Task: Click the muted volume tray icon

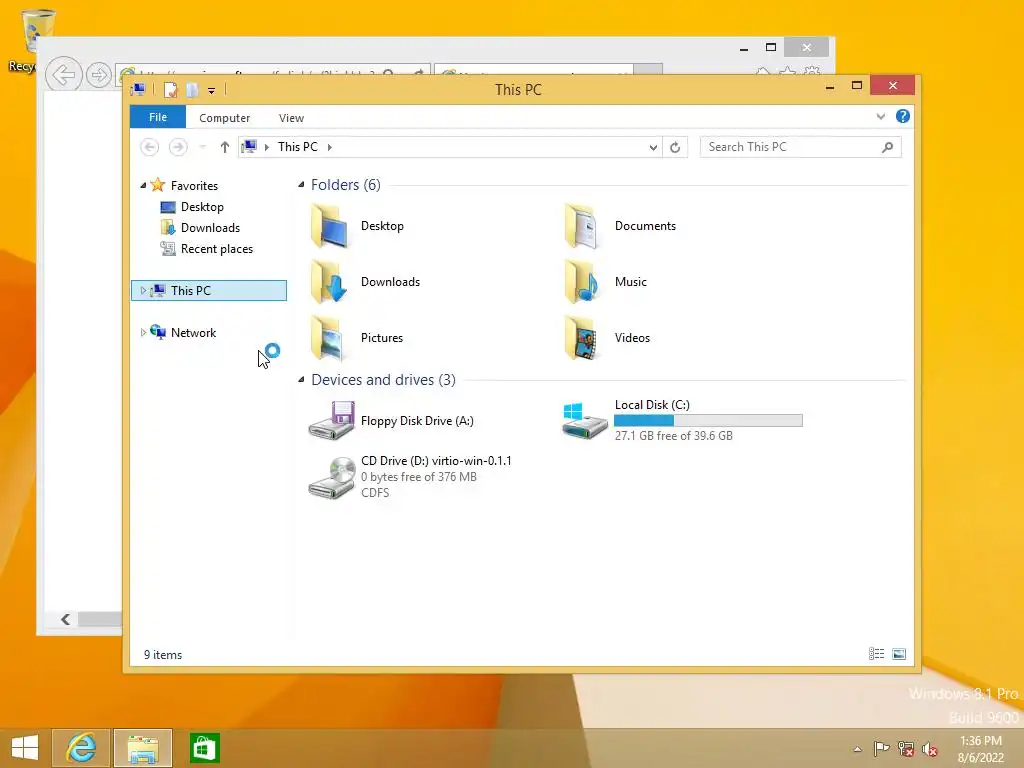Action: [929, 749]
